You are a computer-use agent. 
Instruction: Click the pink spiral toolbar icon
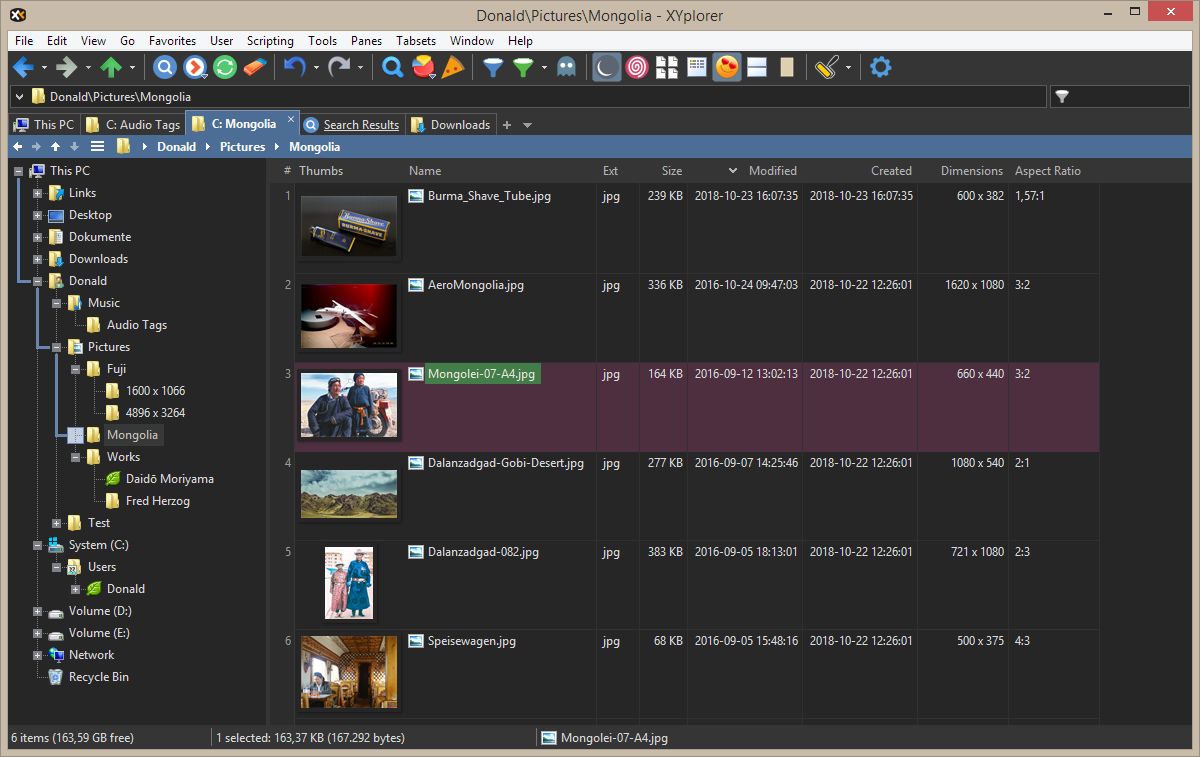(637, 68)
